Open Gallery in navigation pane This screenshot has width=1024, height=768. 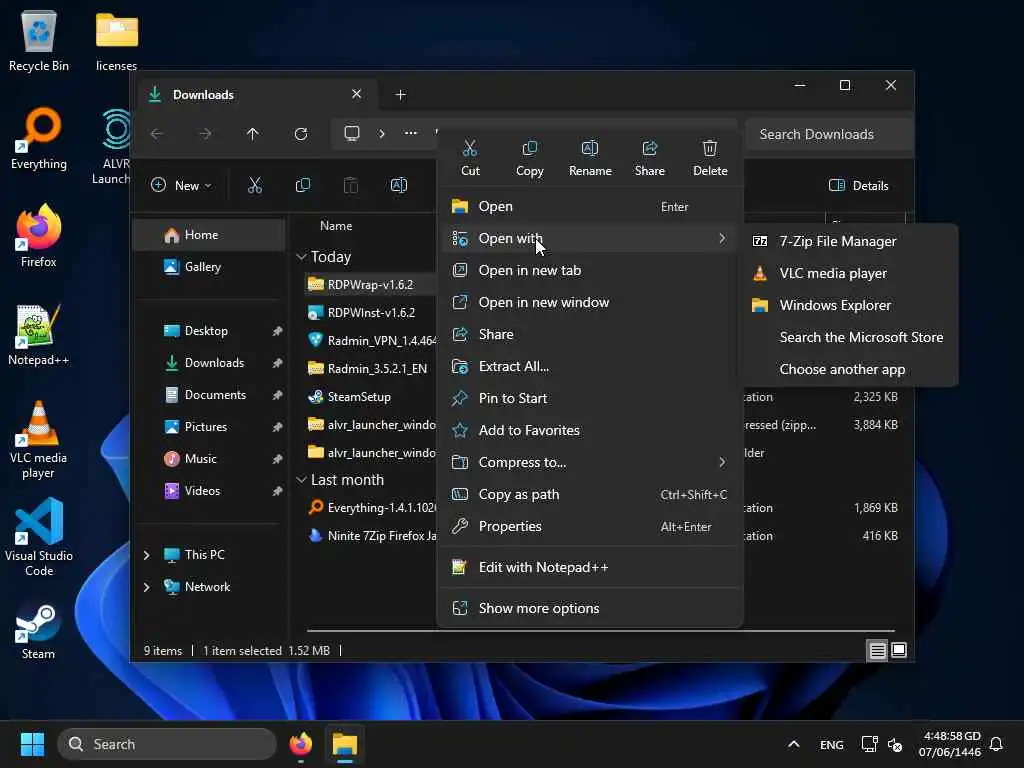coord(209,267)
